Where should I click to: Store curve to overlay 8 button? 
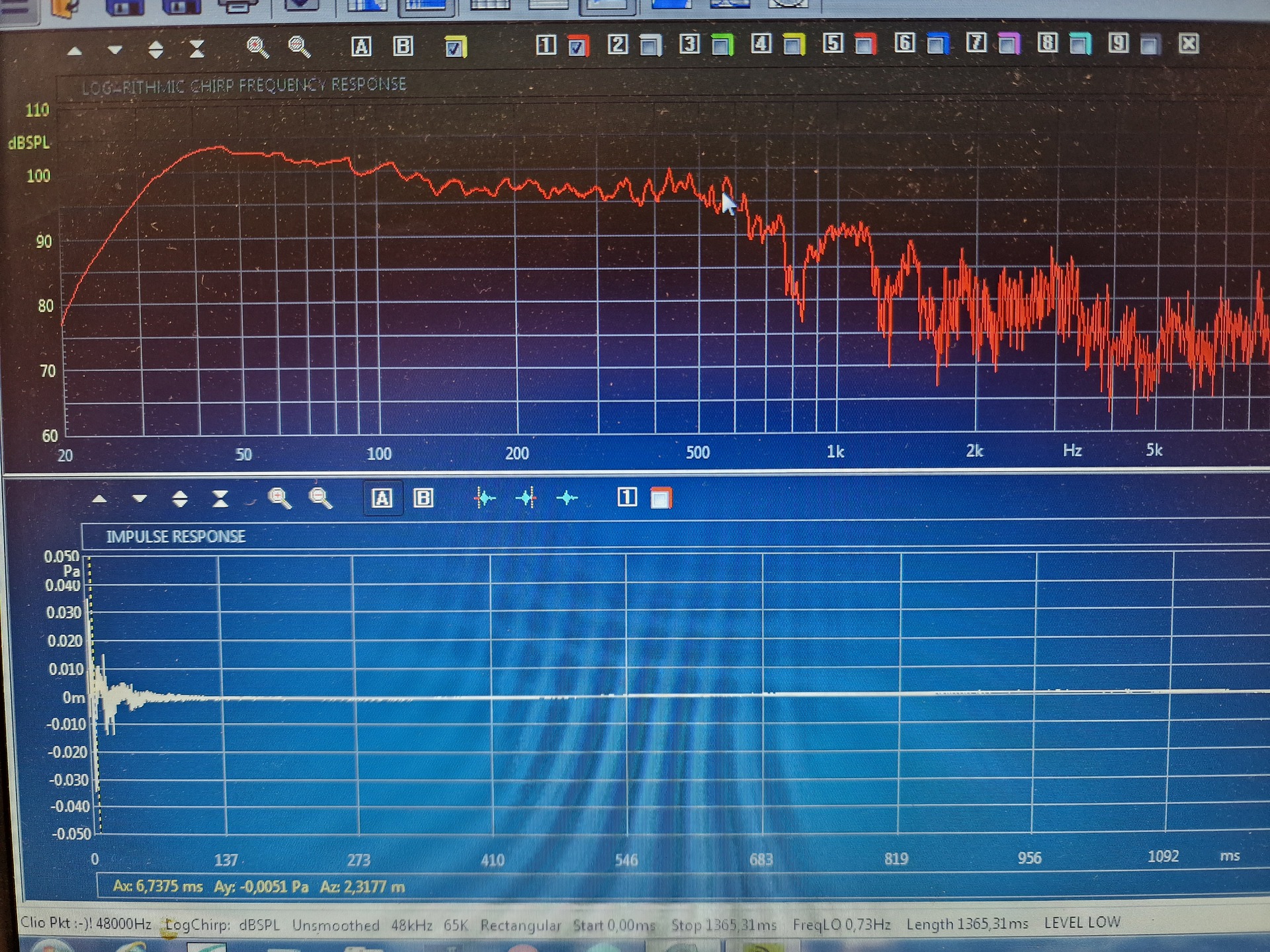pos(1048,43)
